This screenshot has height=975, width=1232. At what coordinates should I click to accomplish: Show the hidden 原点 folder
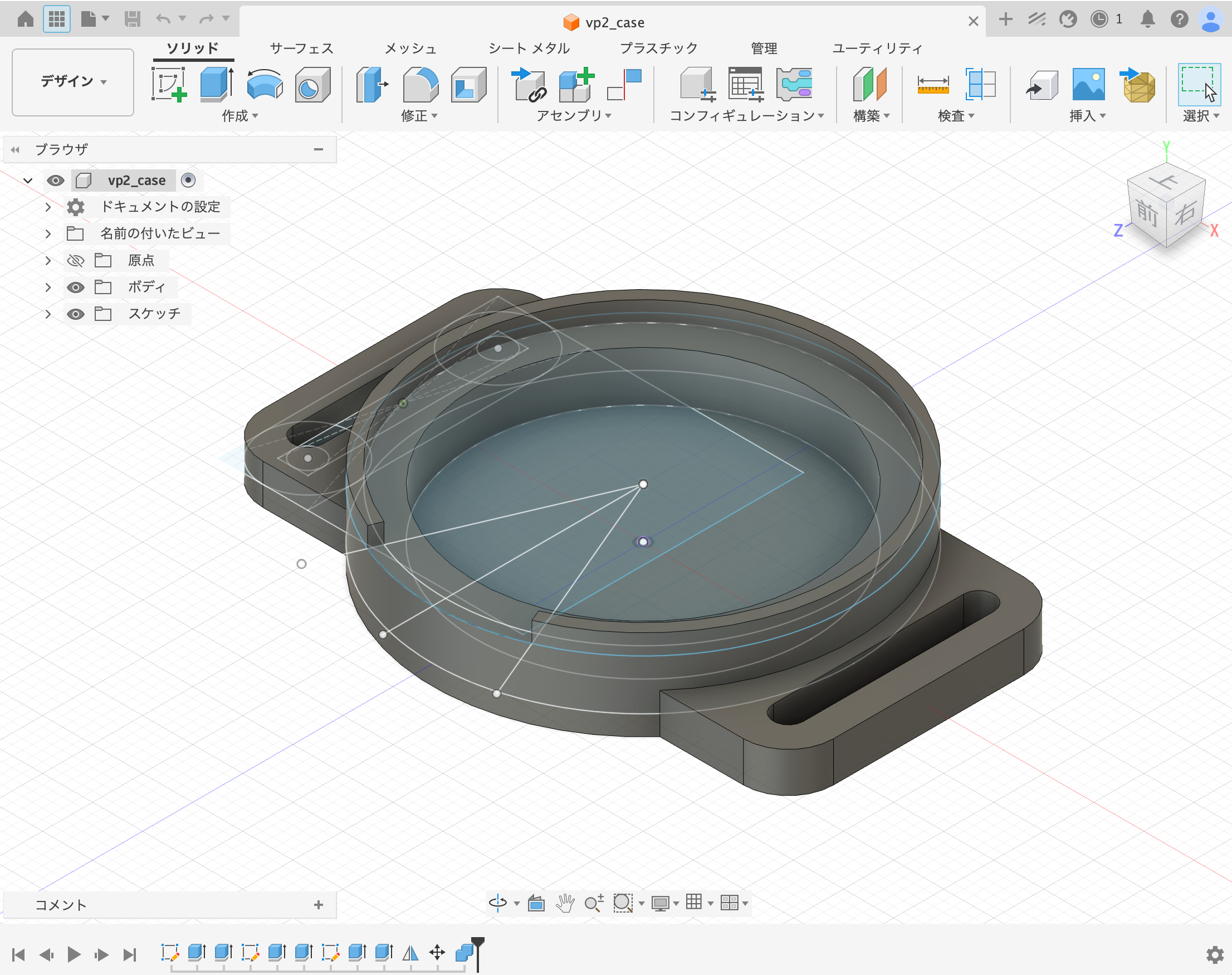[x=75, y=261]
